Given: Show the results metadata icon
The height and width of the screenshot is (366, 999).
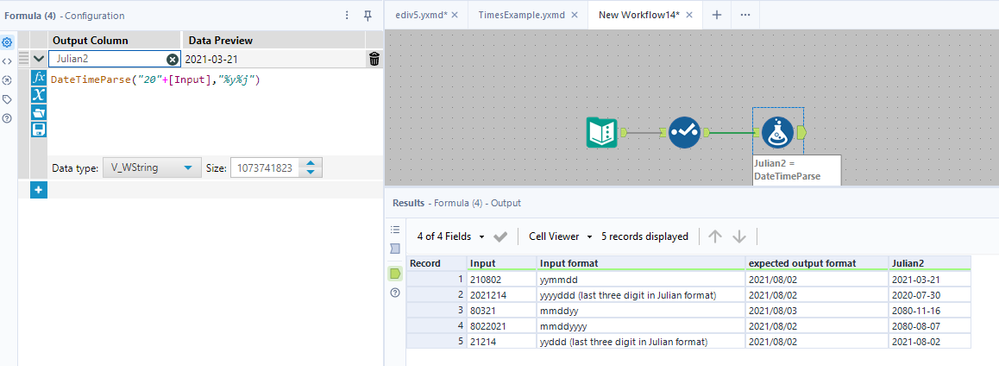Looking at the screenshot, I should (394, 249).
